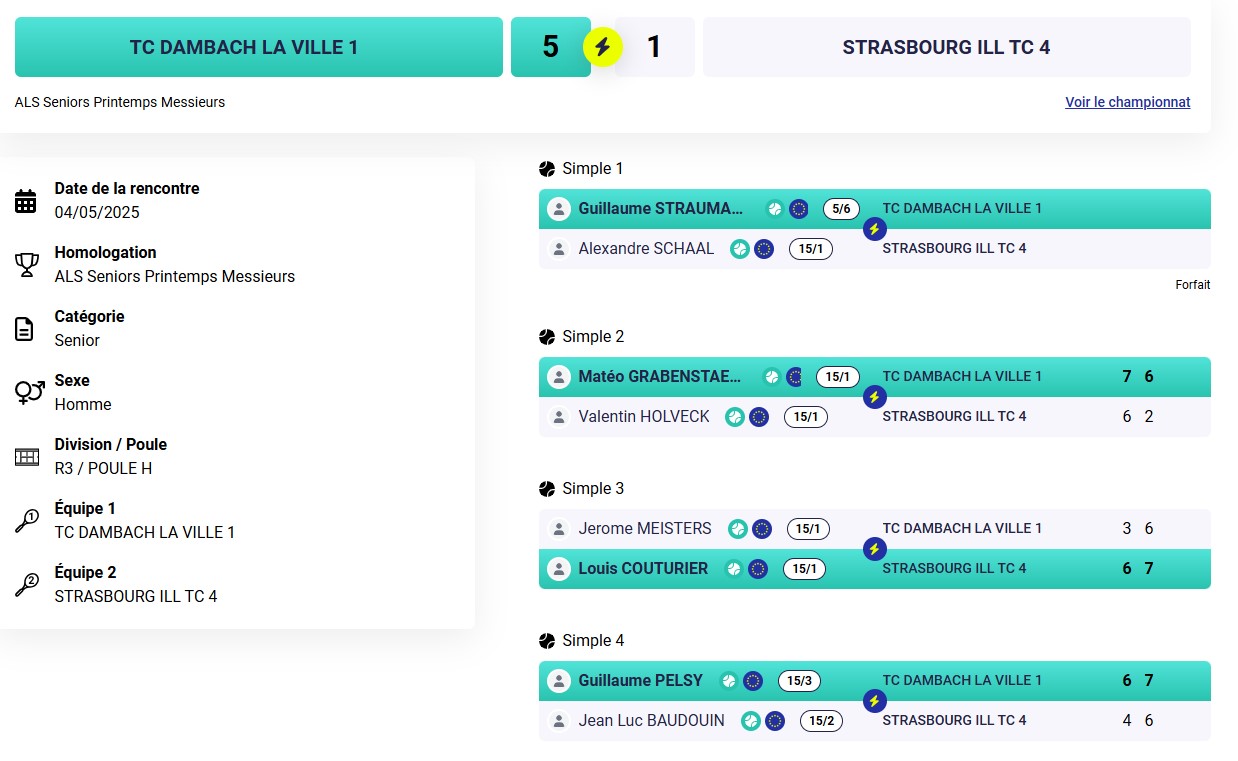This screenshot has width=1238, height=761.
Task: Click the trophy icon next to Homologation
Action: 26,265
